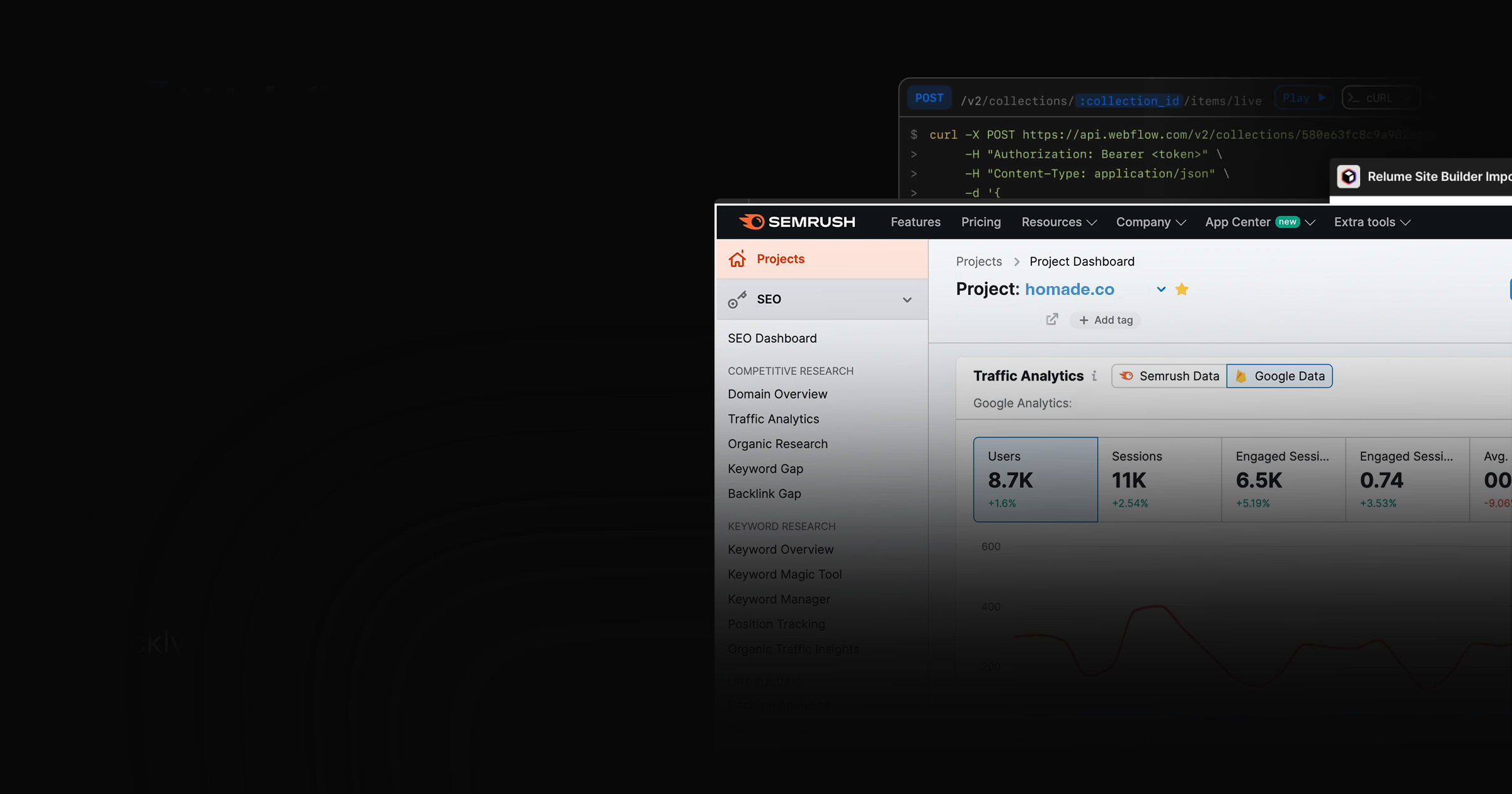
Task: Click the Relume Site Builder app icon
Action: point(1349,176)
